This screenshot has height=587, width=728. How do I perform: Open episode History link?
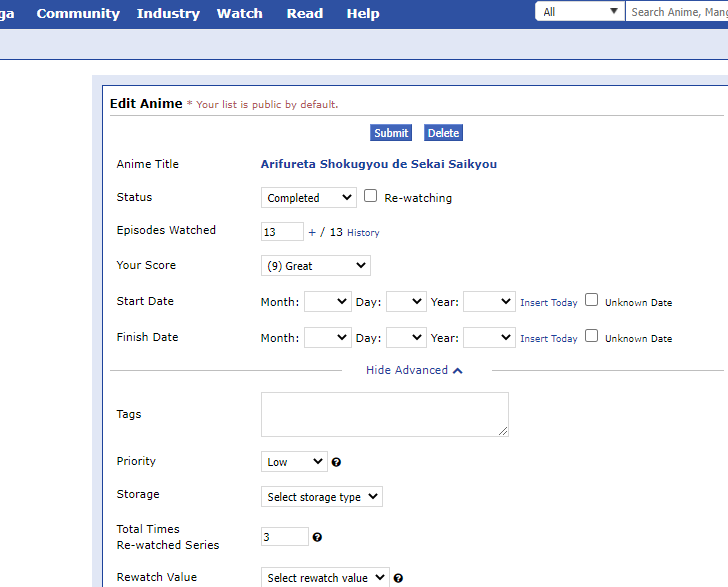(363, 233)
